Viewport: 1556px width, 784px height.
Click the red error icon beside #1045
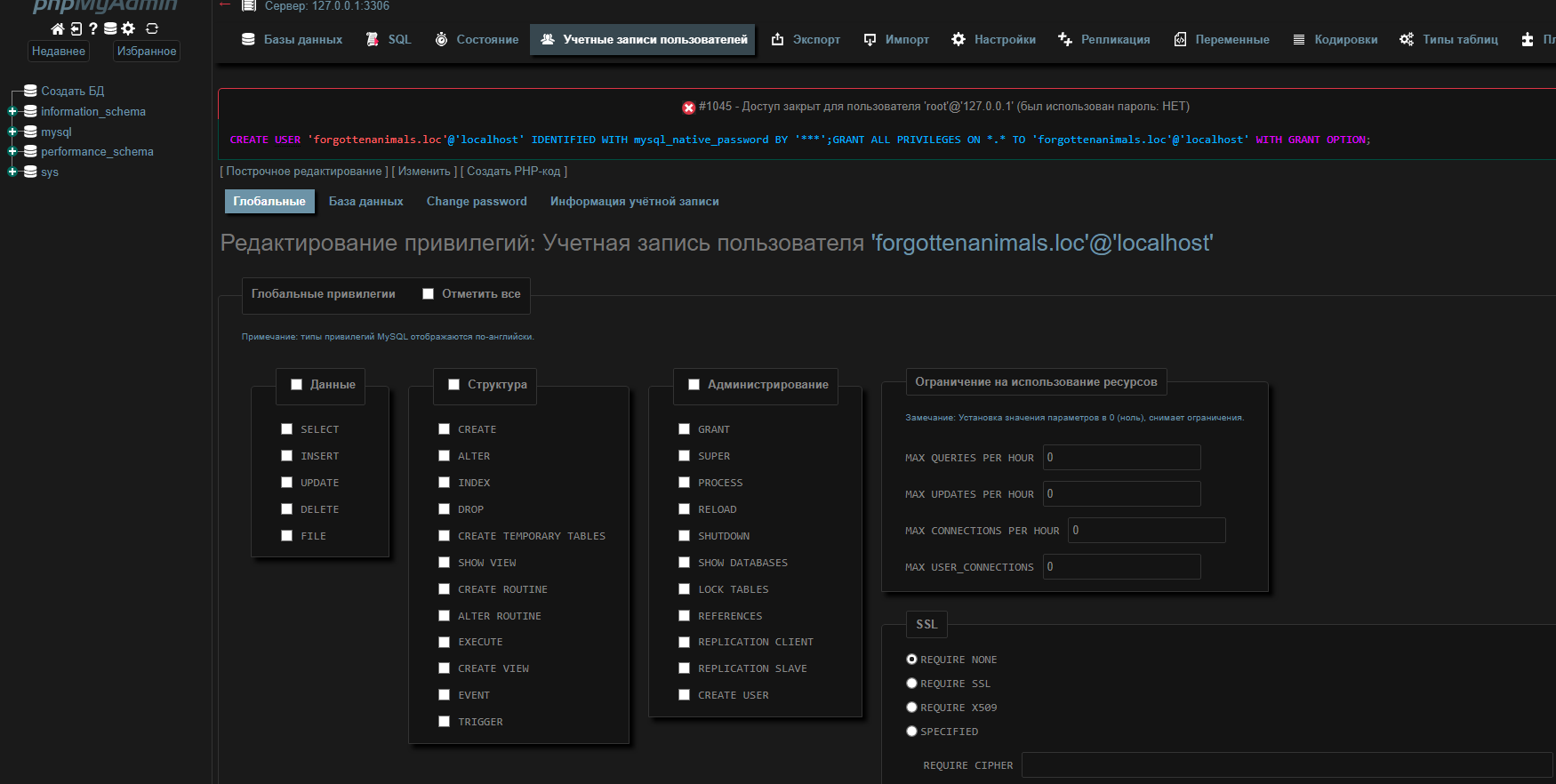[688, 108]
